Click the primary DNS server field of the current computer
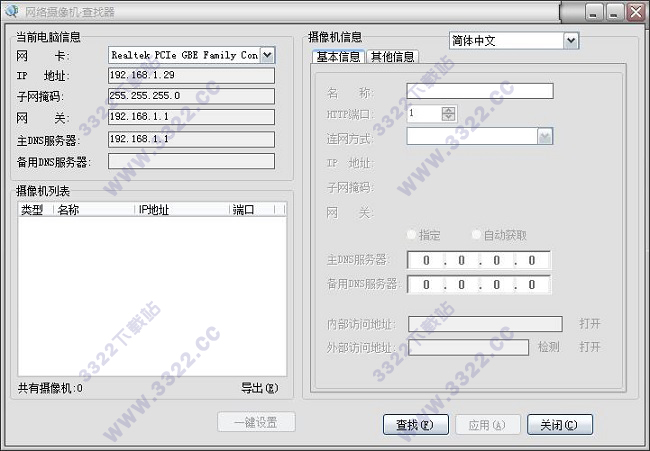 point(191,139)
